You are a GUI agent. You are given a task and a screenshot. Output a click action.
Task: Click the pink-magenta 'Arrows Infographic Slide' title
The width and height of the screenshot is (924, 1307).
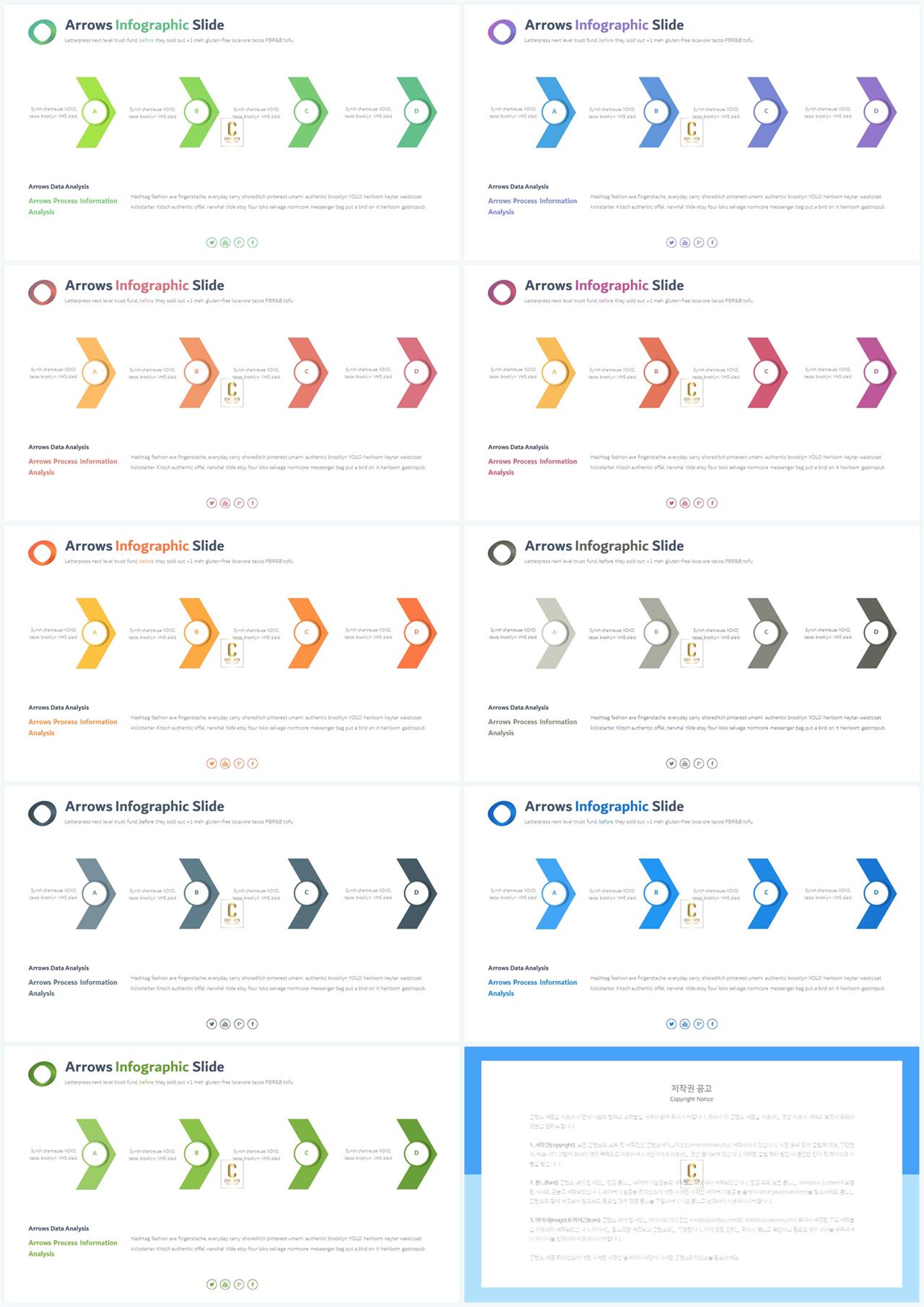tap(604, 285)
